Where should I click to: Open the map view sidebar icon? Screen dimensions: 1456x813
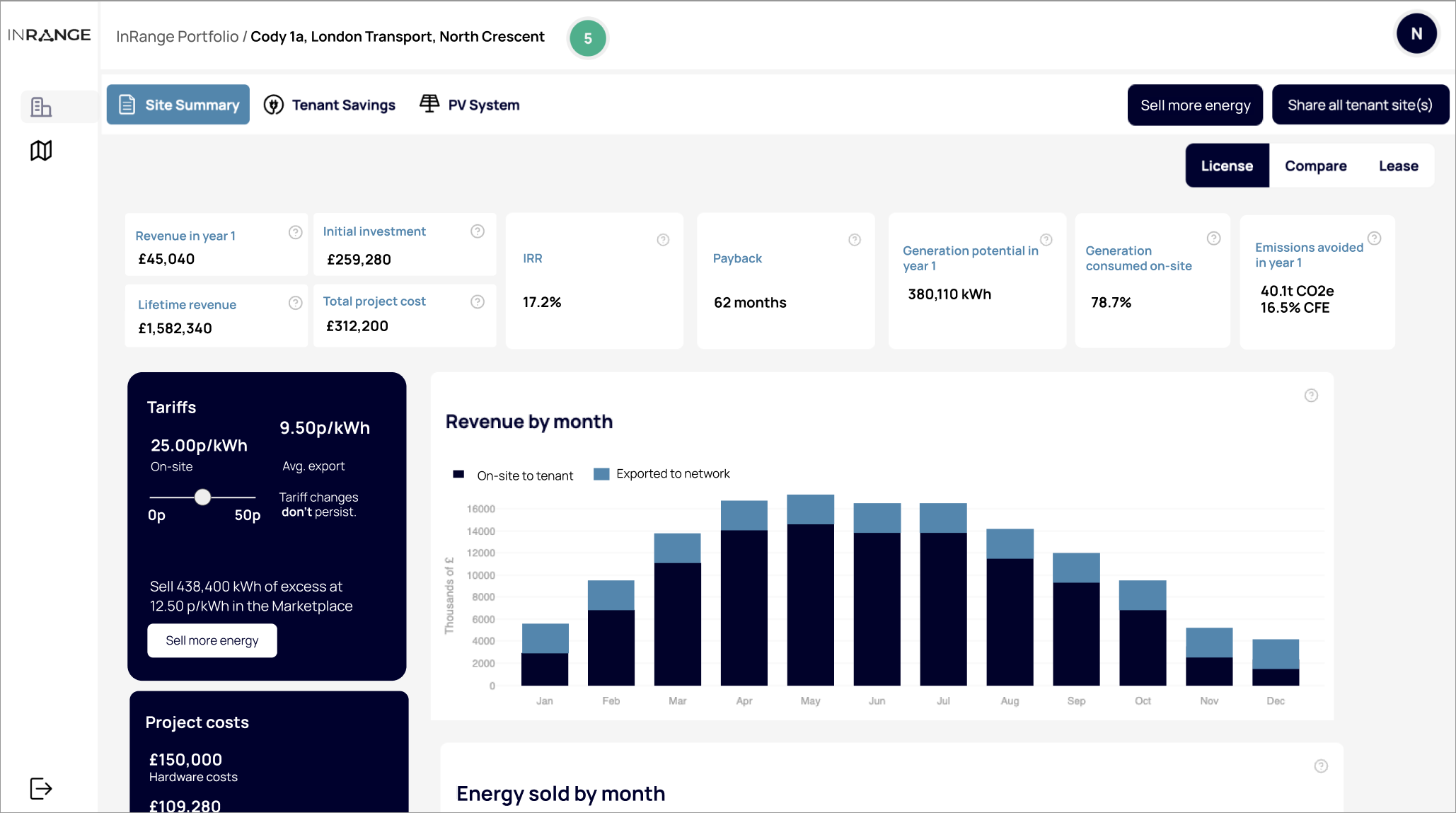[x=41, y=150]
